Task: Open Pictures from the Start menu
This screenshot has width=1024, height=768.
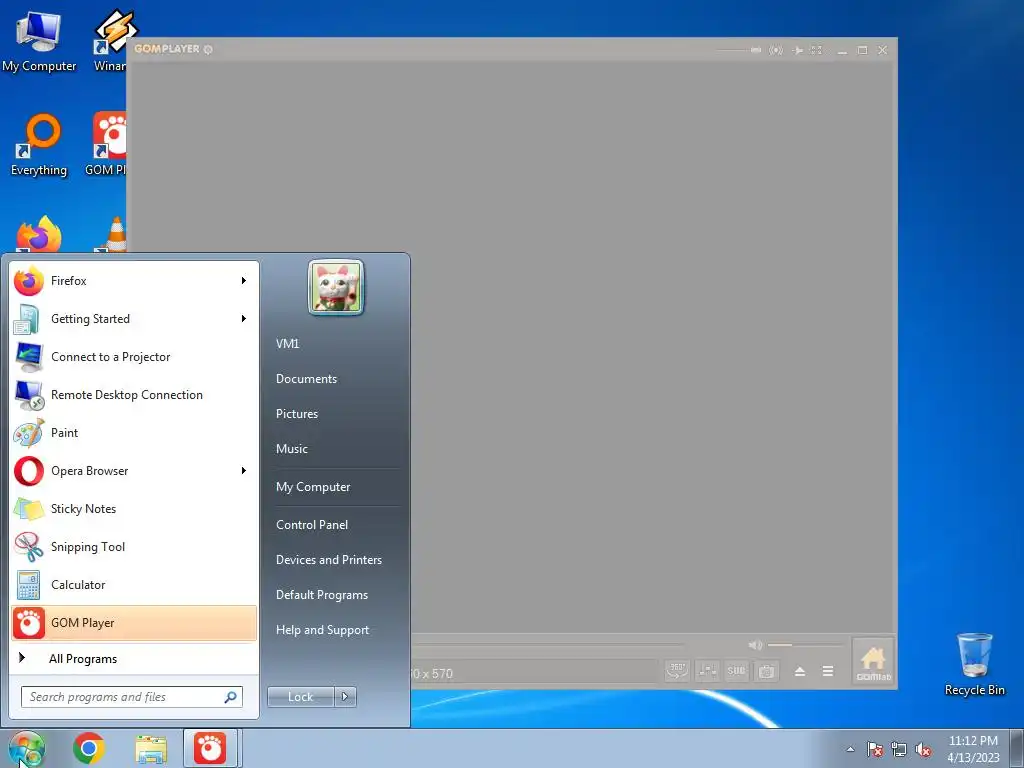Action: coord(297,414)
